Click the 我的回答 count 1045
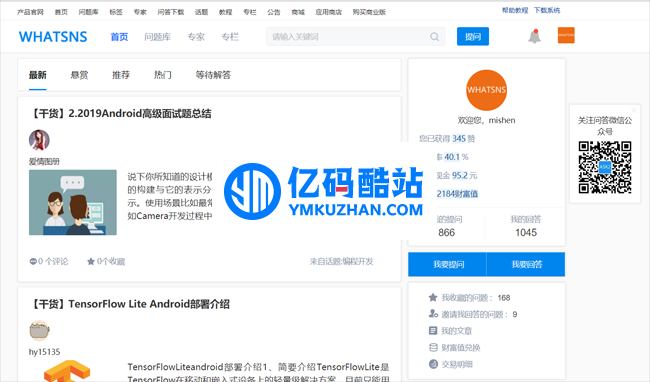Image resolution: width=650 pixels, height=382 pixels. pyautogui.click(x=526, y=232)
